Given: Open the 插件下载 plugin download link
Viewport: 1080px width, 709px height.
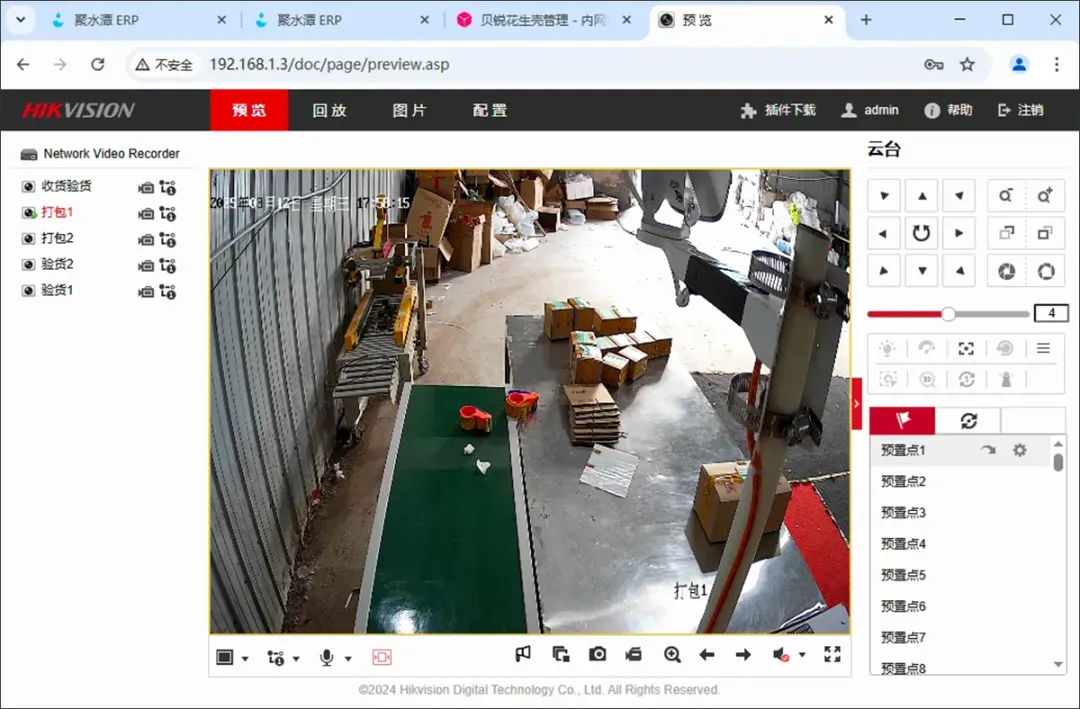Looking at the screenshot, I should click(778, 110).
